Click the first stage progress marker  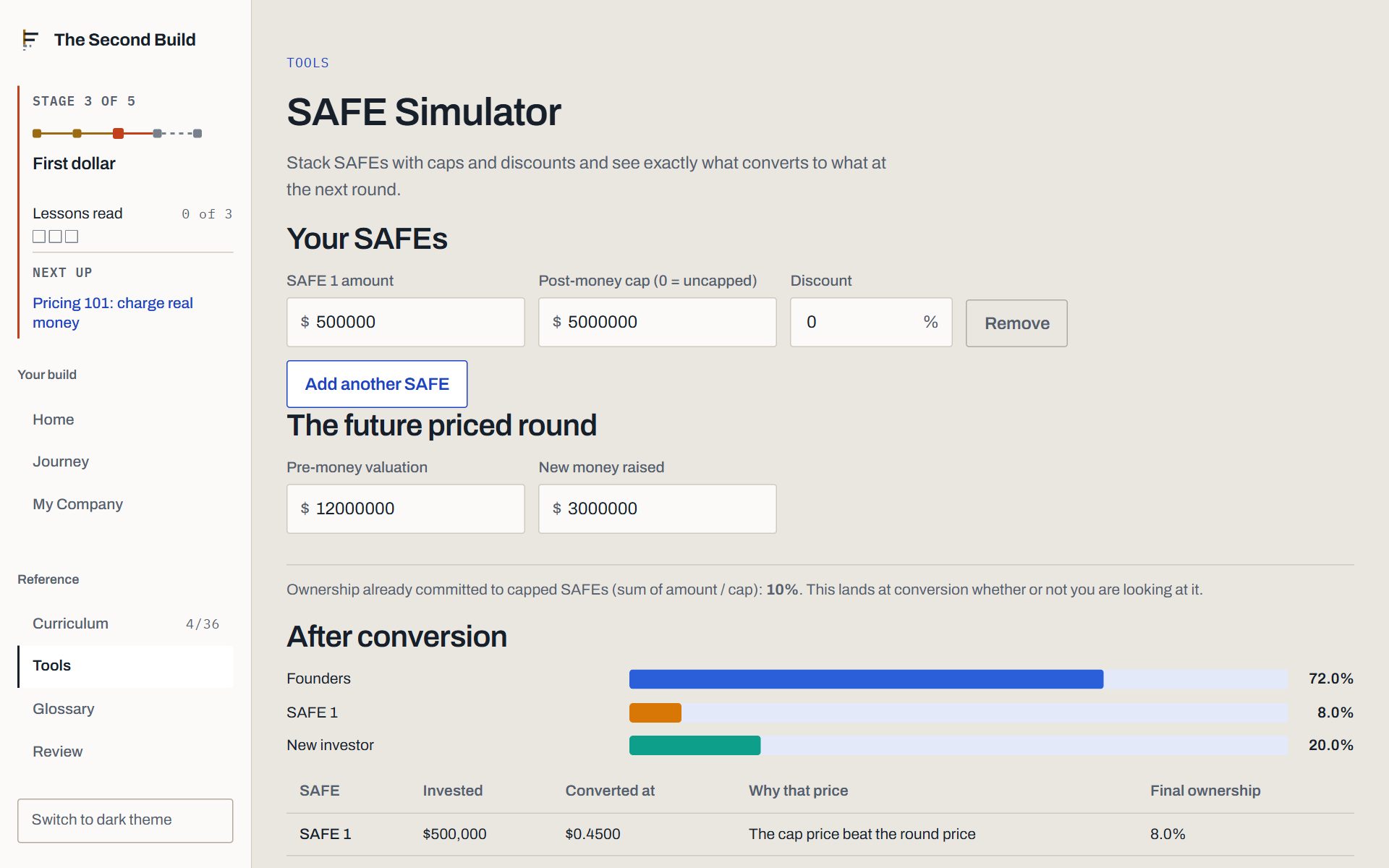[x=37, y=133]
